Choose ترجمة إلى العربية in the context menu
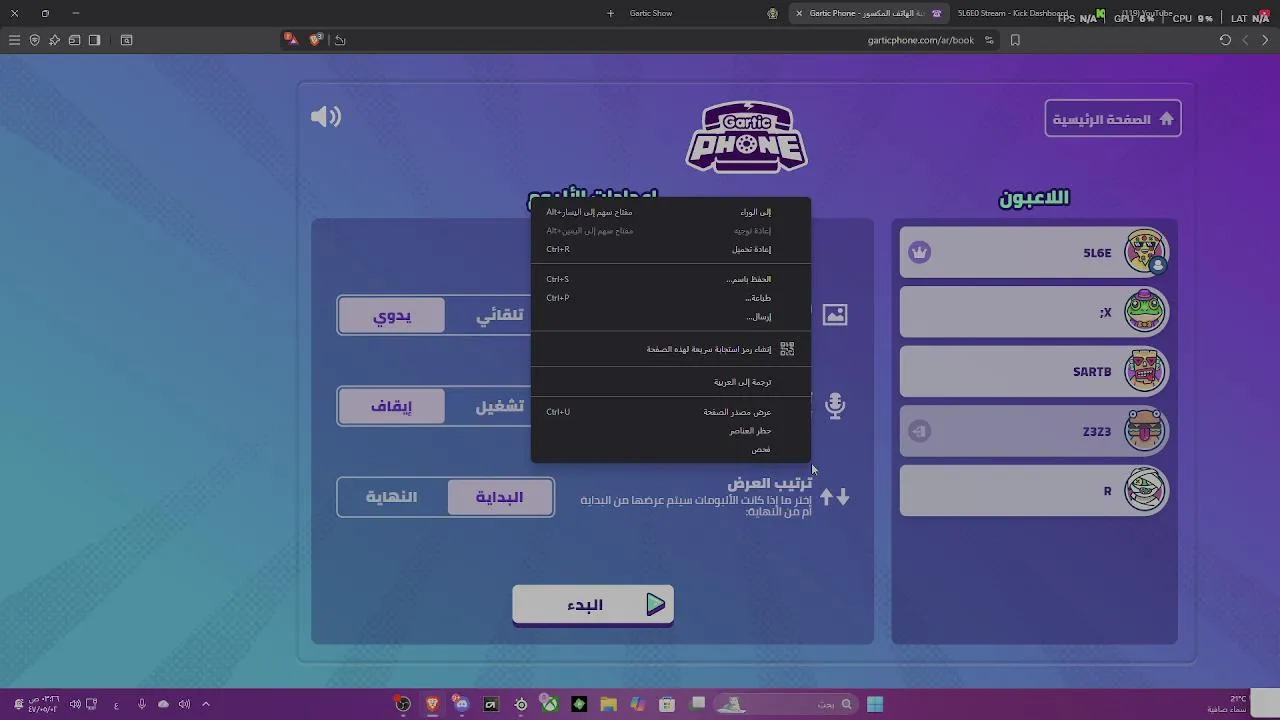 [670, 382]
